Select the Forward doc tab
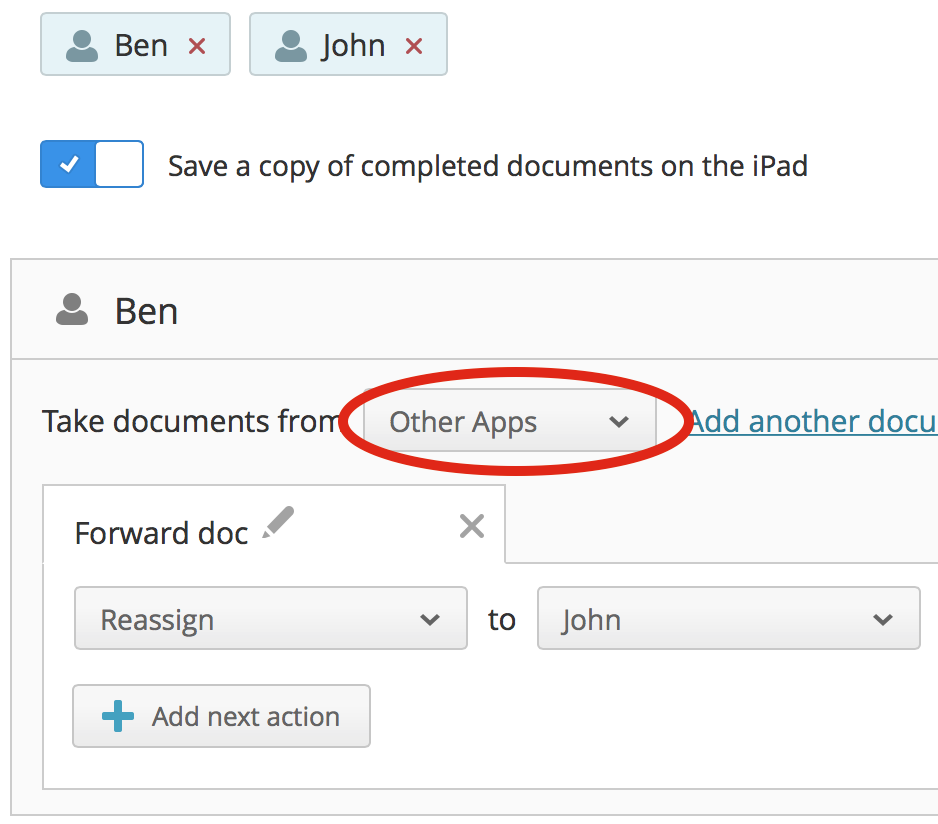 click(x=161, y=533)
